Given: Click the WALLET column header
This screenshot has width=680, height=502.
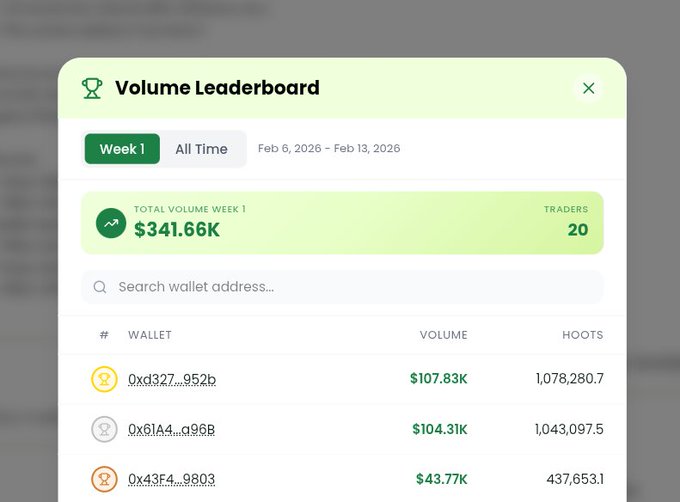Looking at the screenshot, I should pyautogui.click(x=150, y=335).
